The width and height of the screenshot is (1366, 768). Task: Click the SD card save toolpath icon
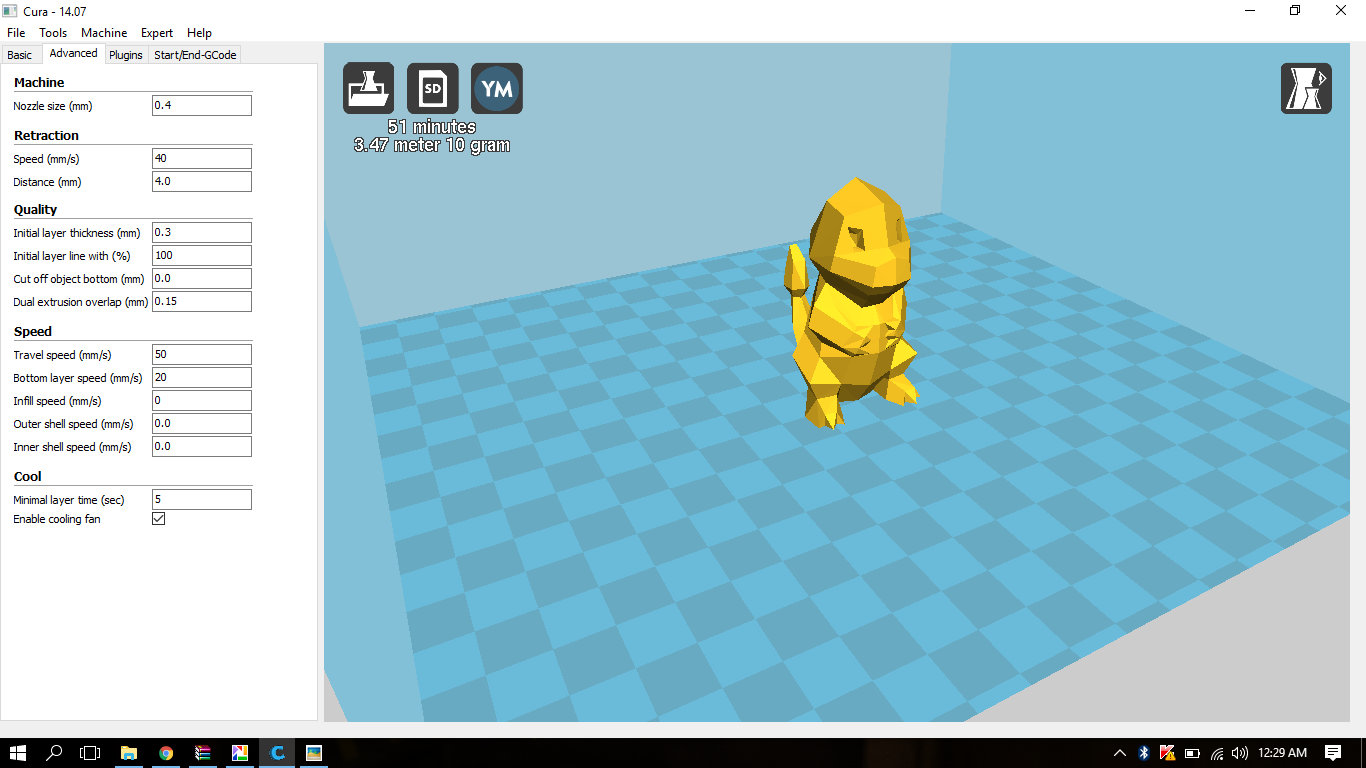(433, 88)
